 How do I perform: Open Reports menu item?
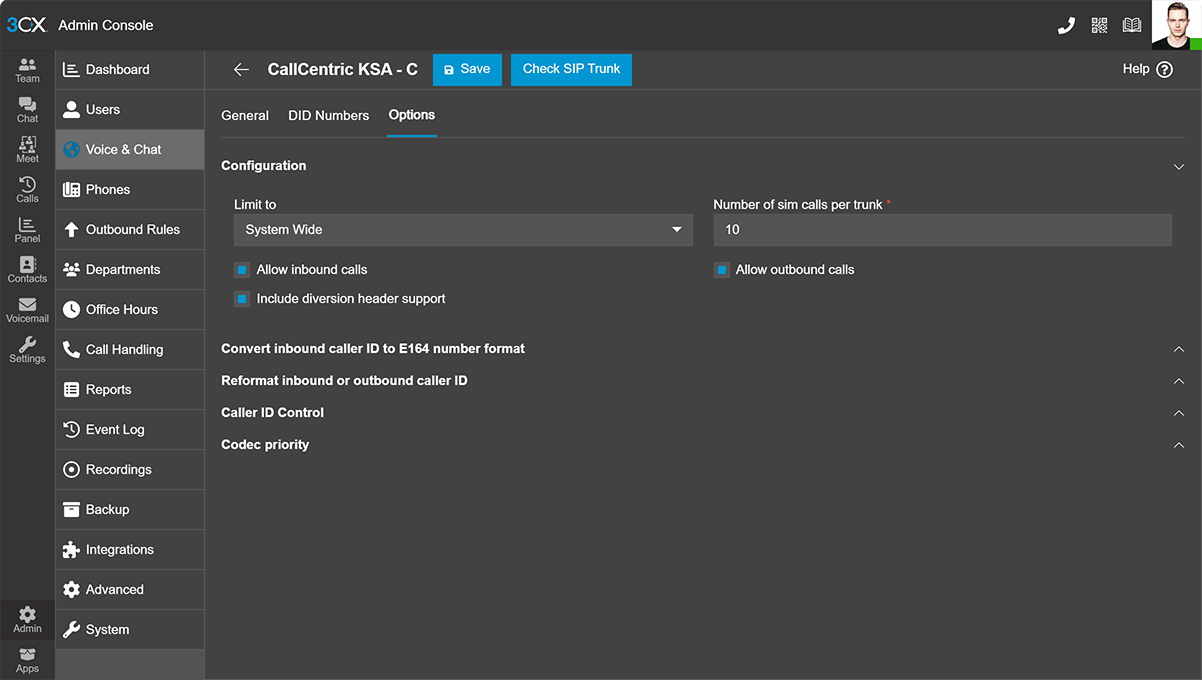[130, 390]
